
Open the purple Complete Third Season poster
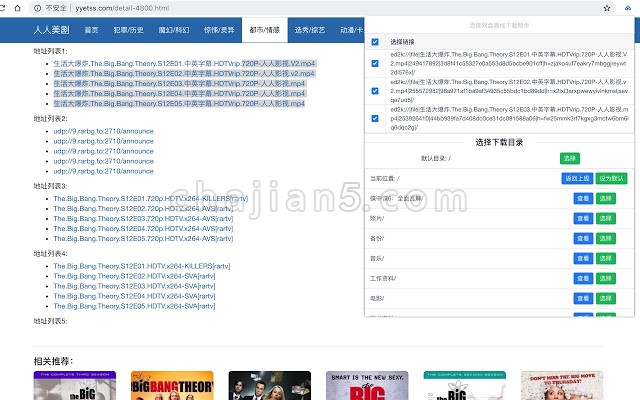pos(75,385)
